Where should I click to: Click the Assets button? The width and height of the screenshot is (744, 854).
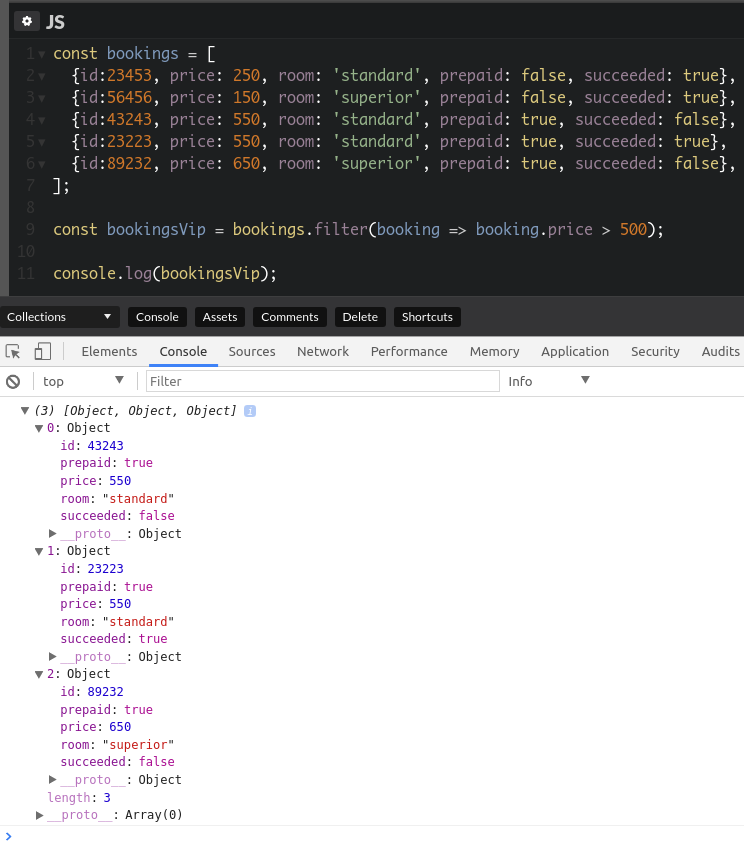pyautogui.click(x=220, y=317)
